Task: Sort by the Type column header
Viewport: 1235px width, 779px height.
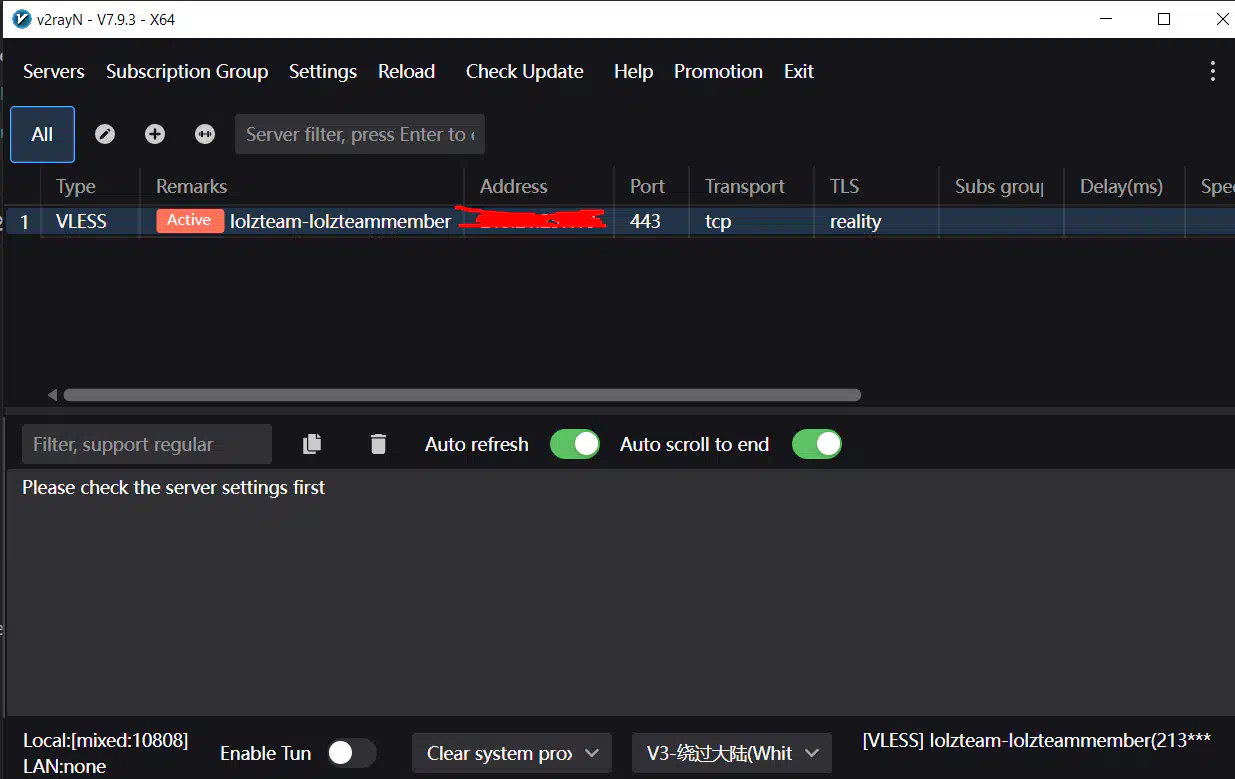Action: tap(89, 186)
